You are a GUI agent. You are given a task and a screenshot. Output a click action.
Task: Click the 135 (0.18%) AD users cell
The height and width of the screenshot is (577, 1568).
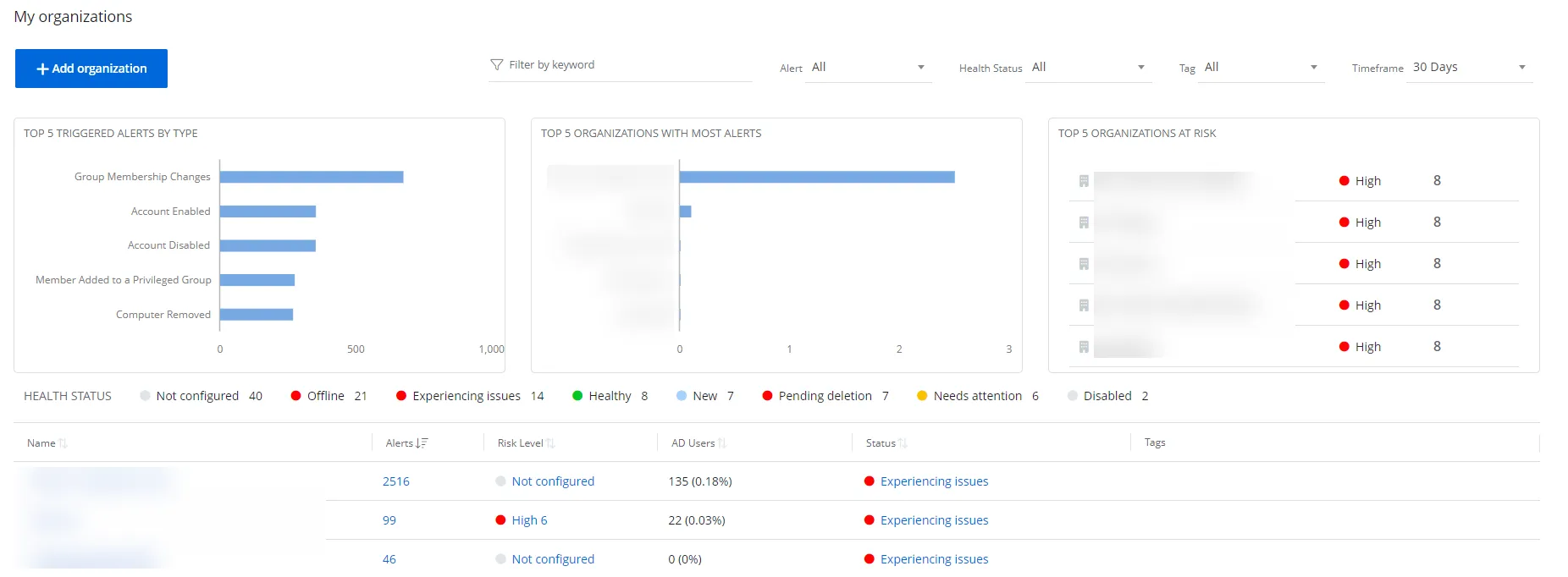tap(700, 481)
